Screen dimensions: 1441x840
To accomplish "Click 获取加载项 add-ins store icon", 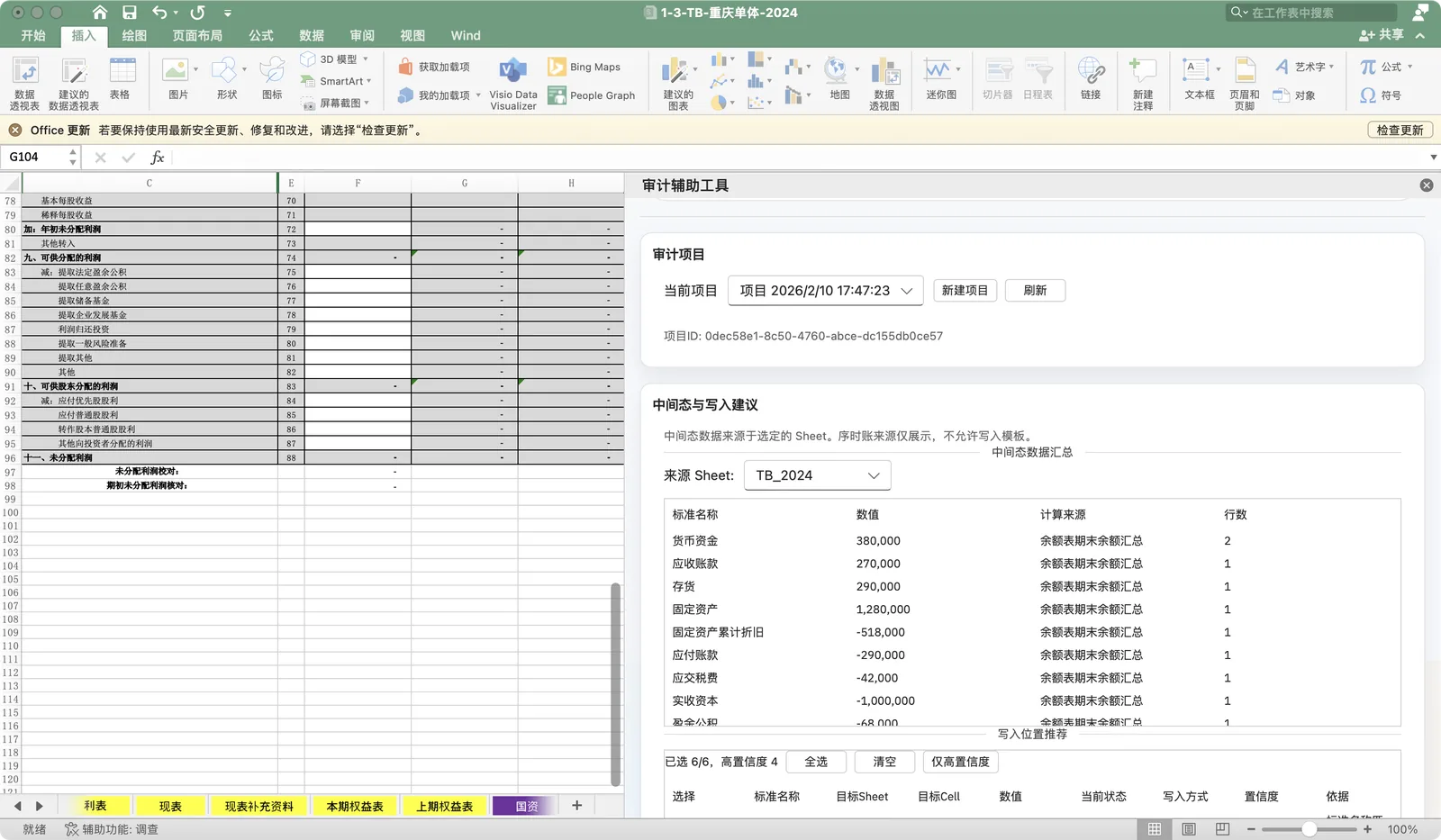I will (434, 67).
